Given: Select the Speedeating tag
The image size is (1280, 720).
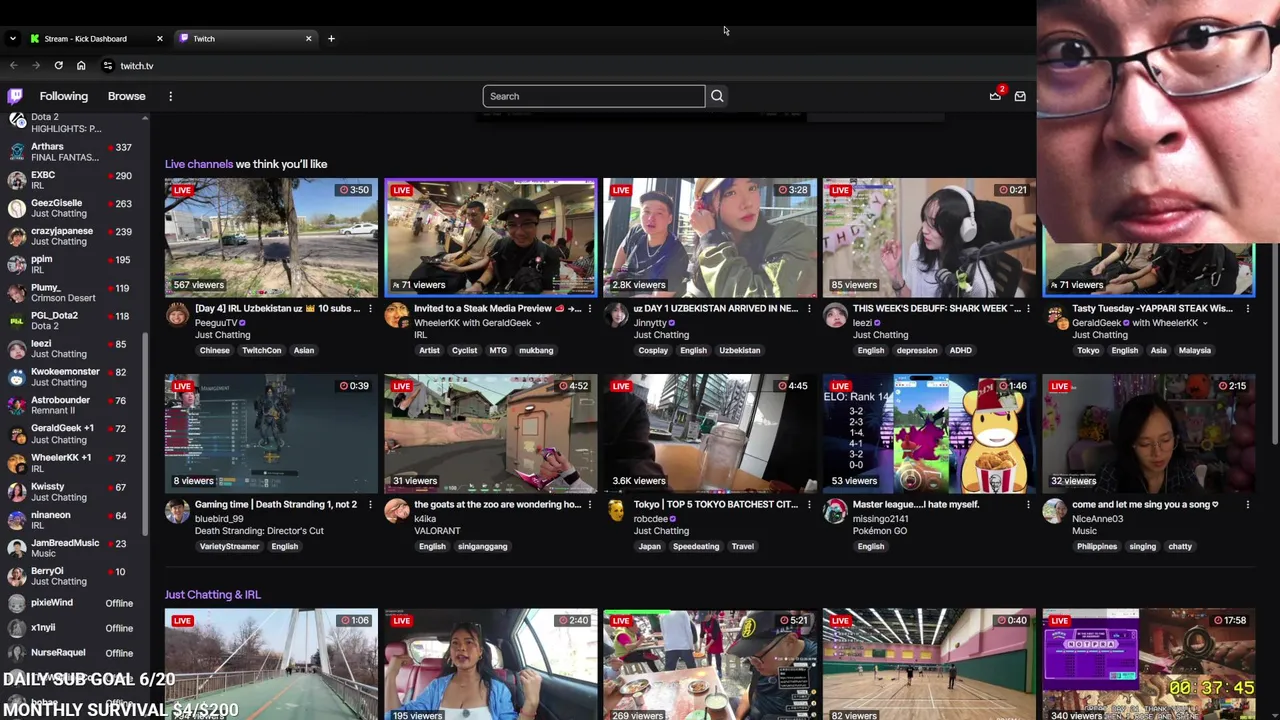Looking at the screenshot, I should coord(696,547).
